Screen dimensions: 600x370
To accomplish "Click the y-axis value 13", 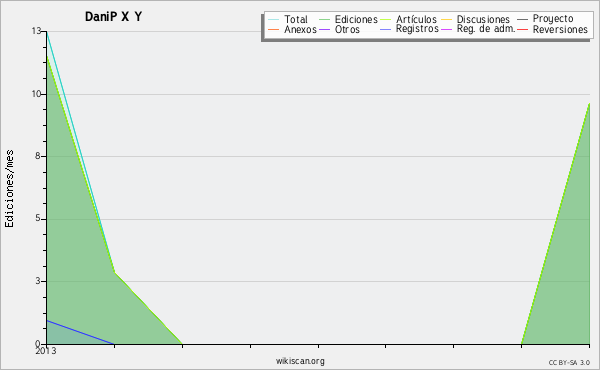I will tap(36, 31).
